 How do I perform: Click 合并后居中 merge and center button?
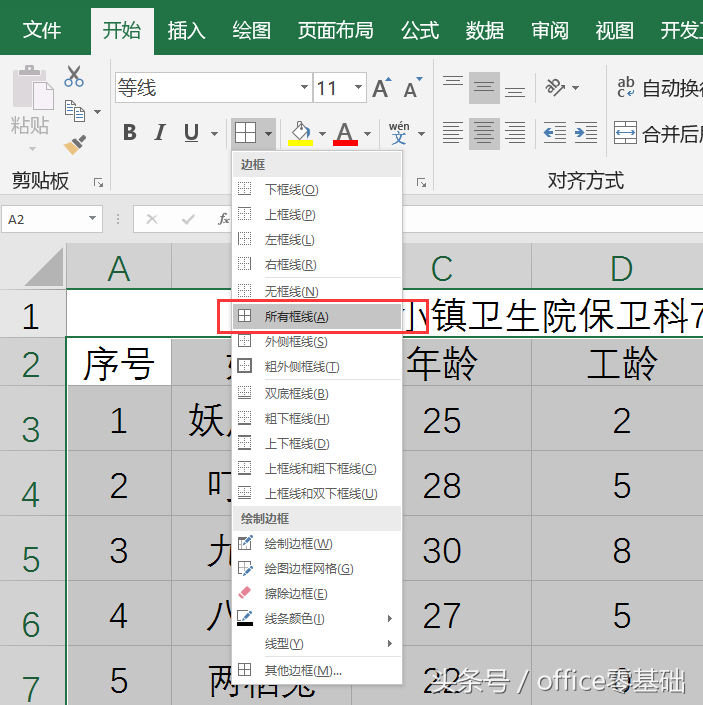658,134
